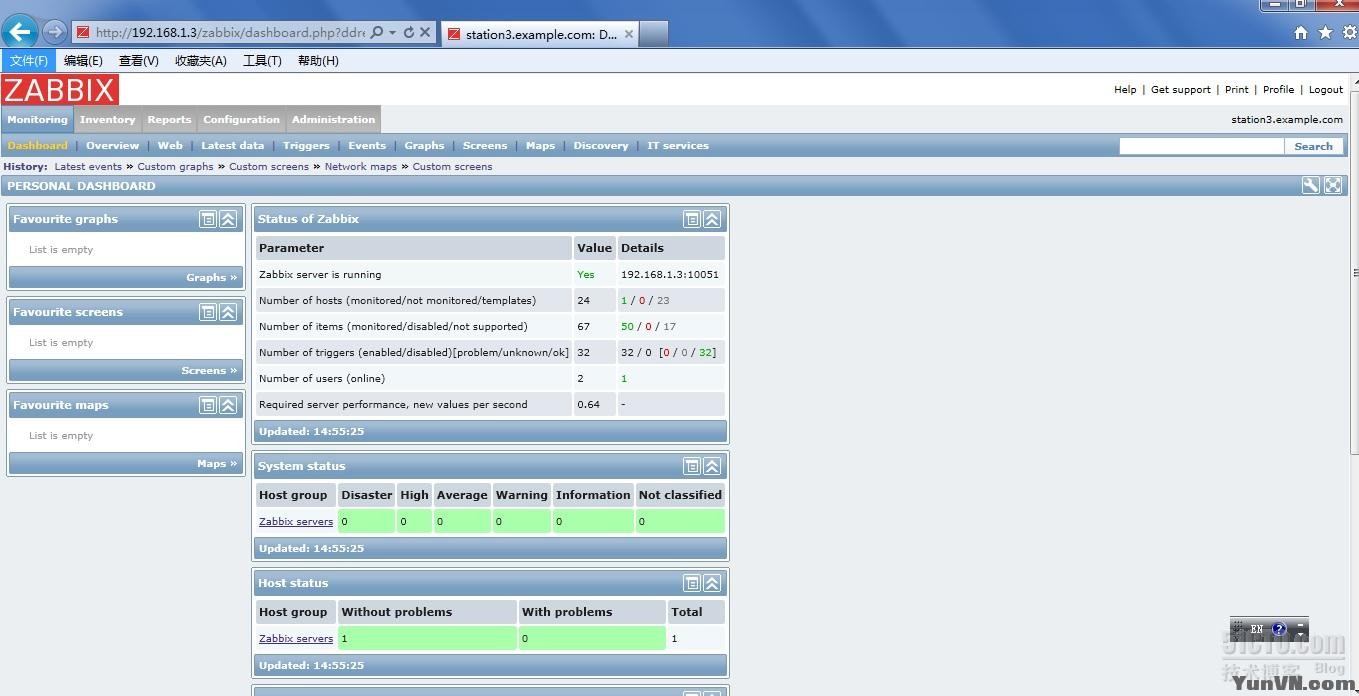Click Maps » link in Favourite maps

click(x=217, y=463)
